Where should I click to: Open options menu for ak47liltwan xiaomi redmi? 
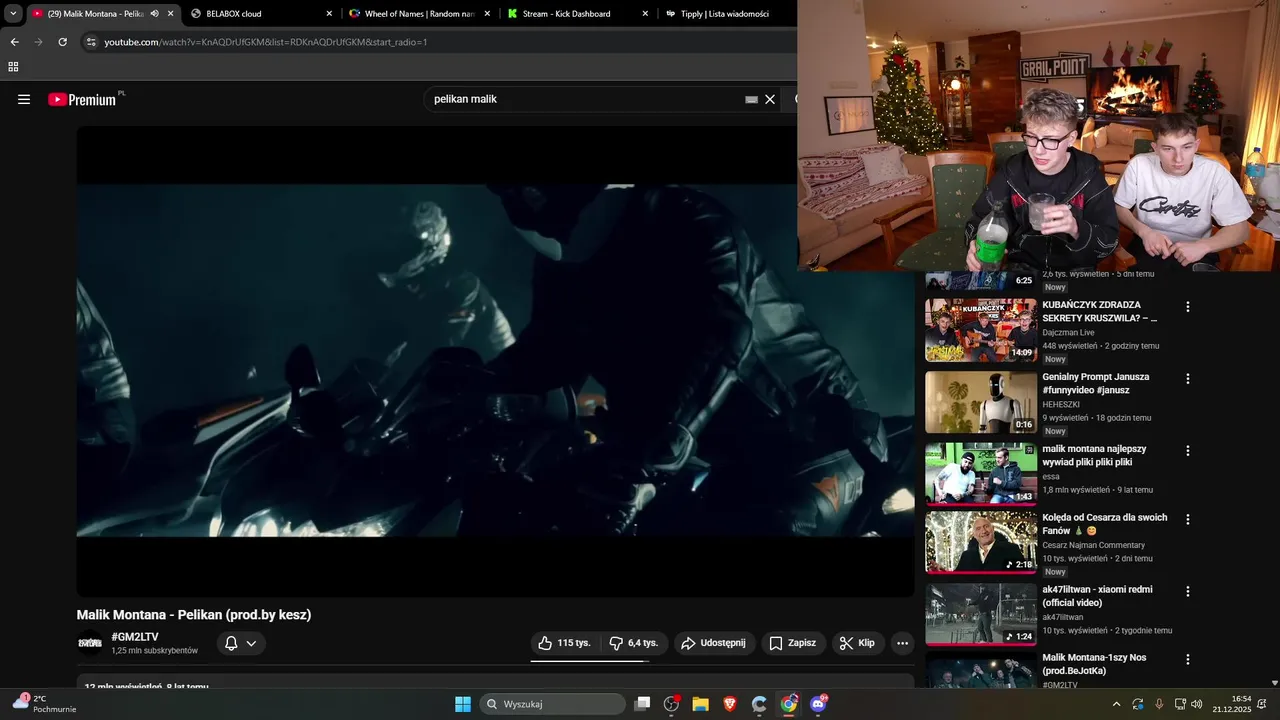tap(1188, 591)
